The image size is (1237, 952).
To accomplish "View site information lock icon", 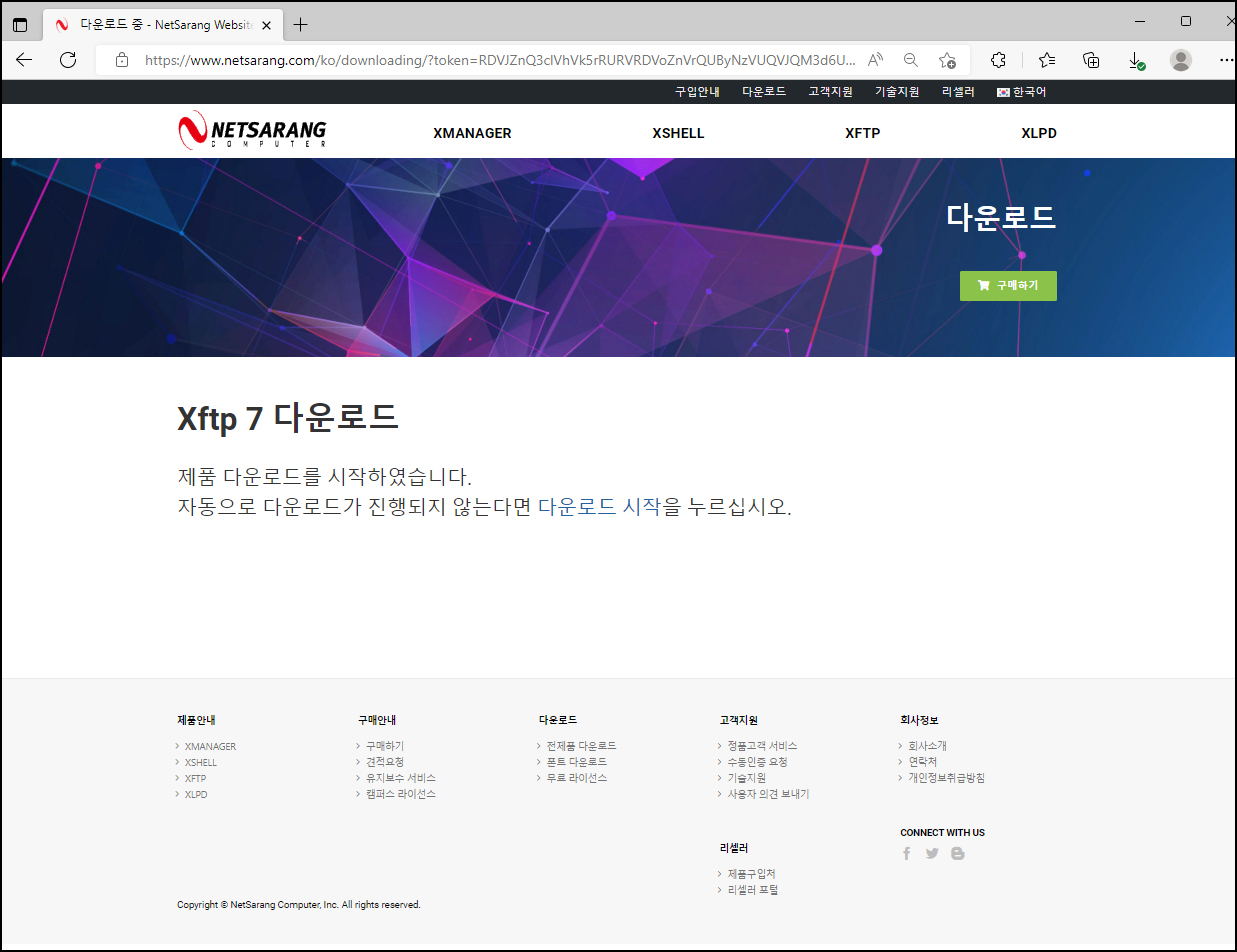I will click(x=122, y=60).
